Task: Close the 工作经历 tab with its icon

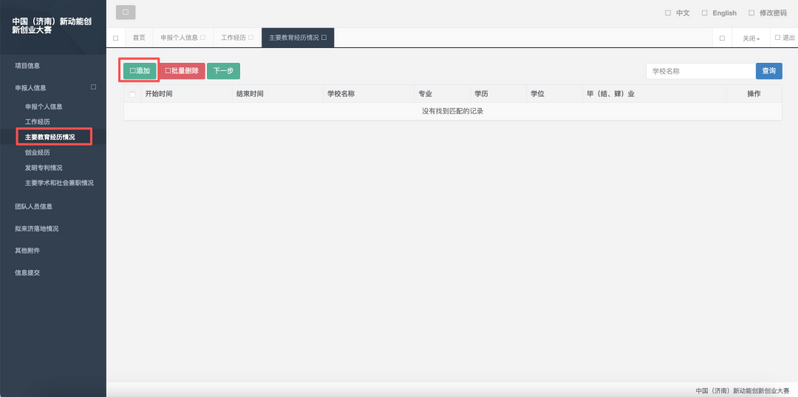Action: [250, 38]
